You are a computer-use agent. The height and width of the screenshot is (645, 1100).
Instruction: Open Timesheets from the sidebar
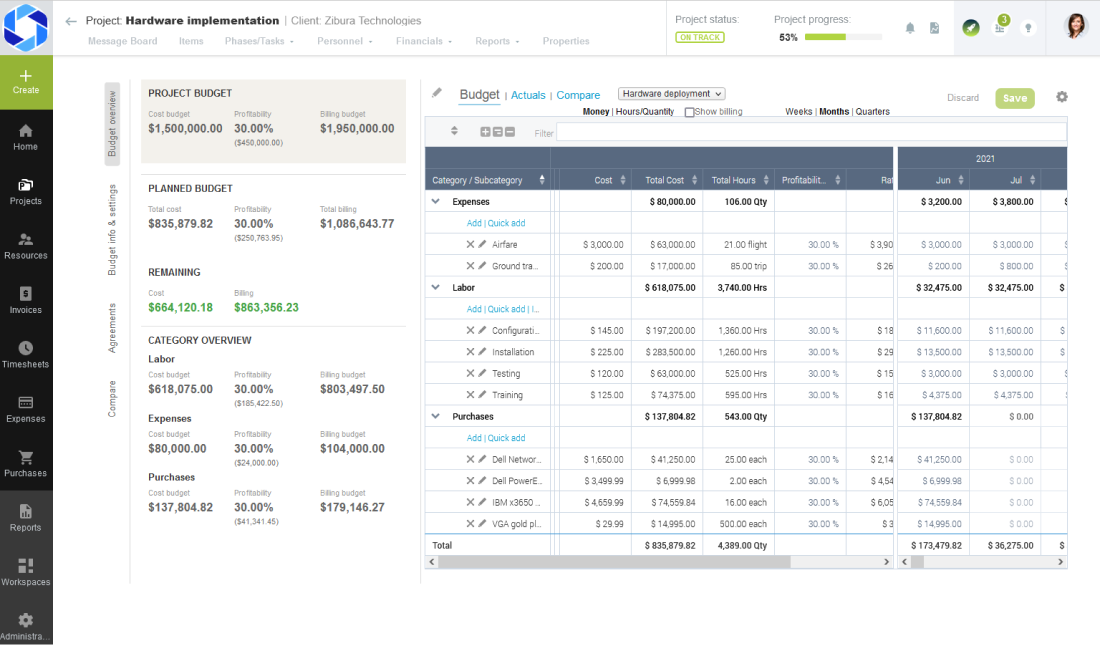tap(26, 355)
